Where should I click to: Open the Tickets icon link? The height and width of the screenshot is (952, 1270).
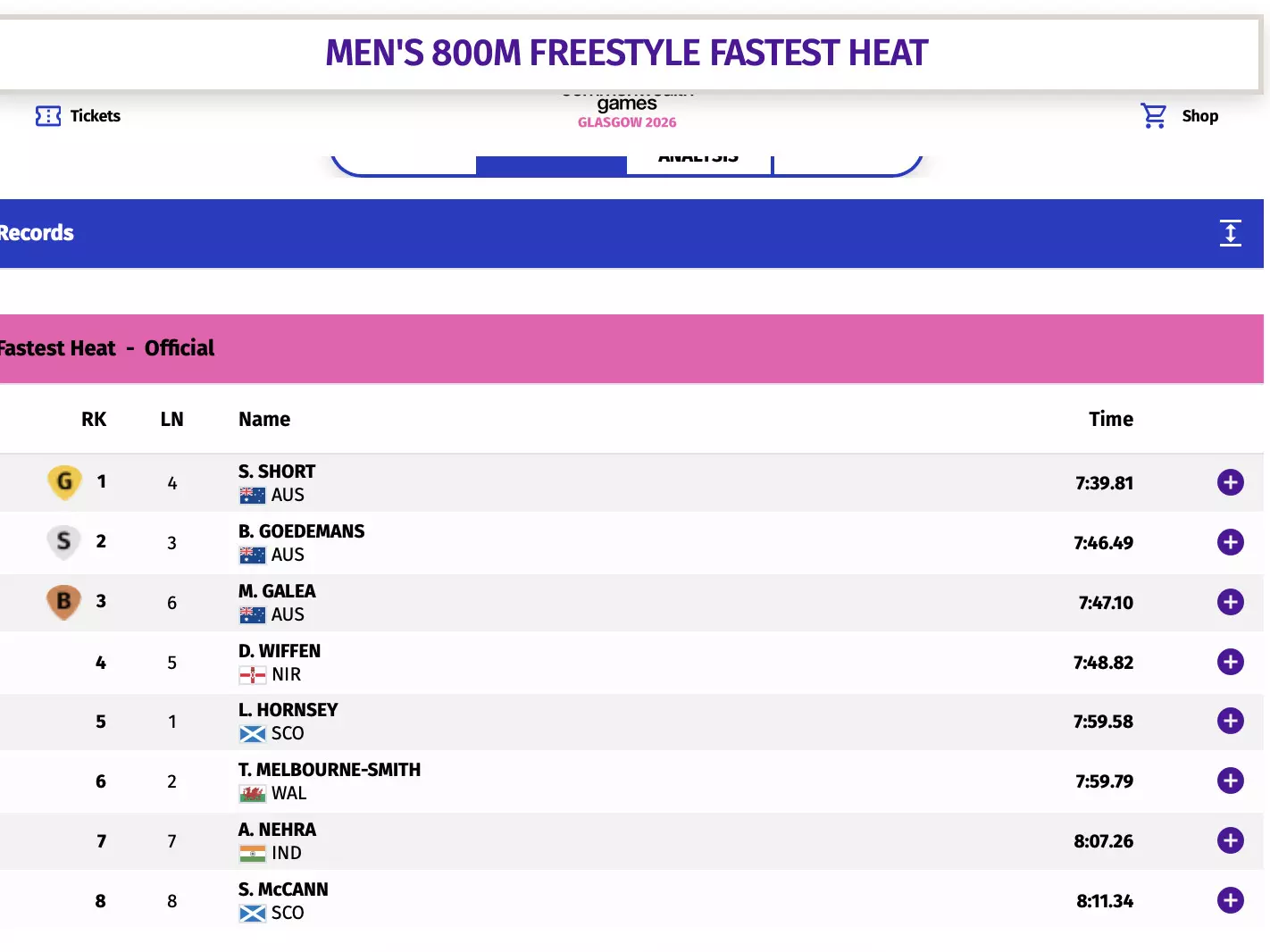[48, 116]
